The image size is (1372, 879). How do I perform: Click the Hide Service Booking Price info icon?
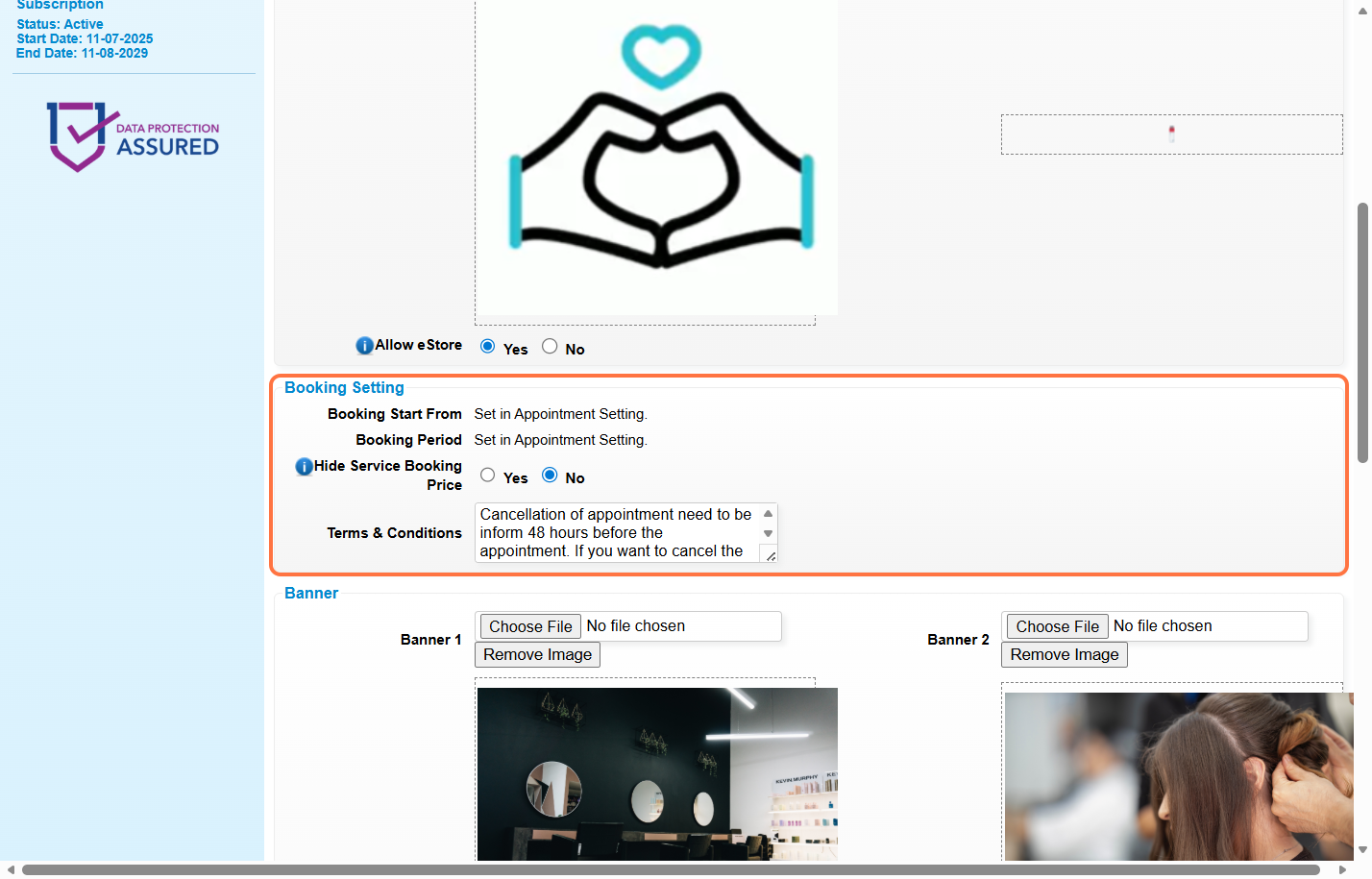click(304, 467)
